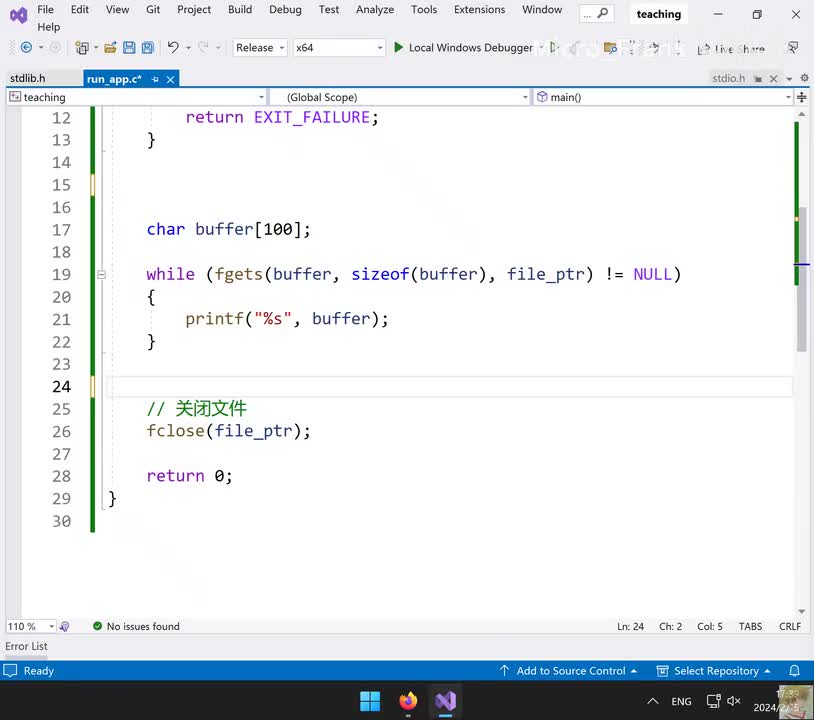Open the active documents list dropdown arrow
Viewport: 814px width, 720px height.
point(789,79)
